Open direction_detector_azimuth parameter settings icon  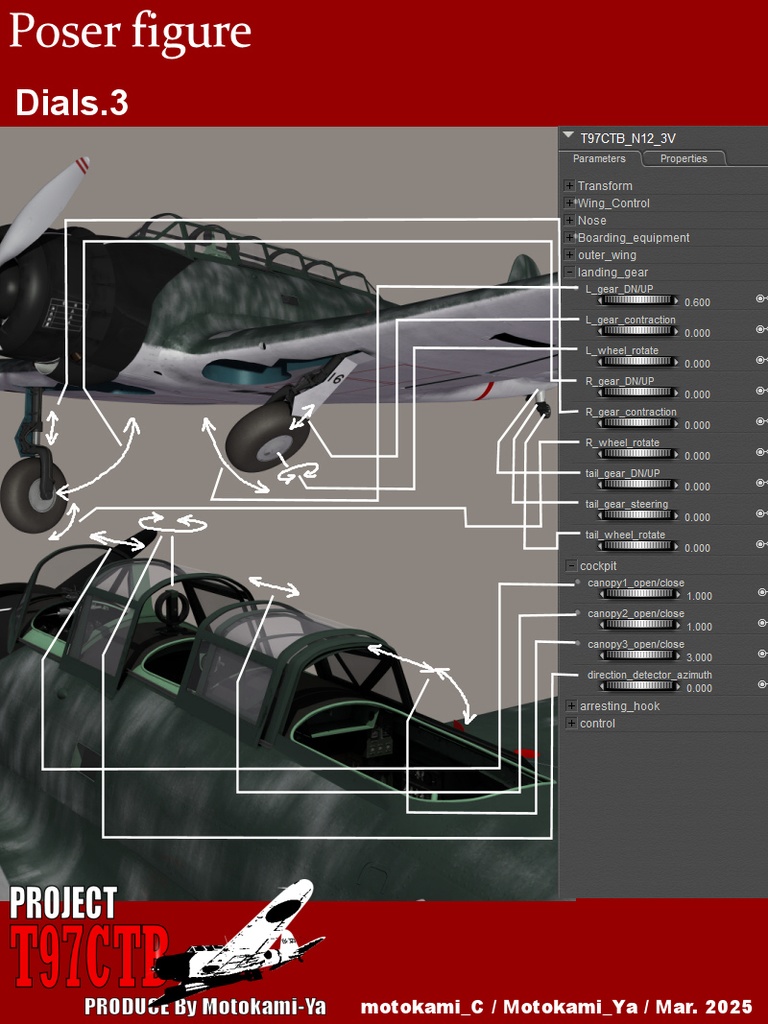(762, 684)
